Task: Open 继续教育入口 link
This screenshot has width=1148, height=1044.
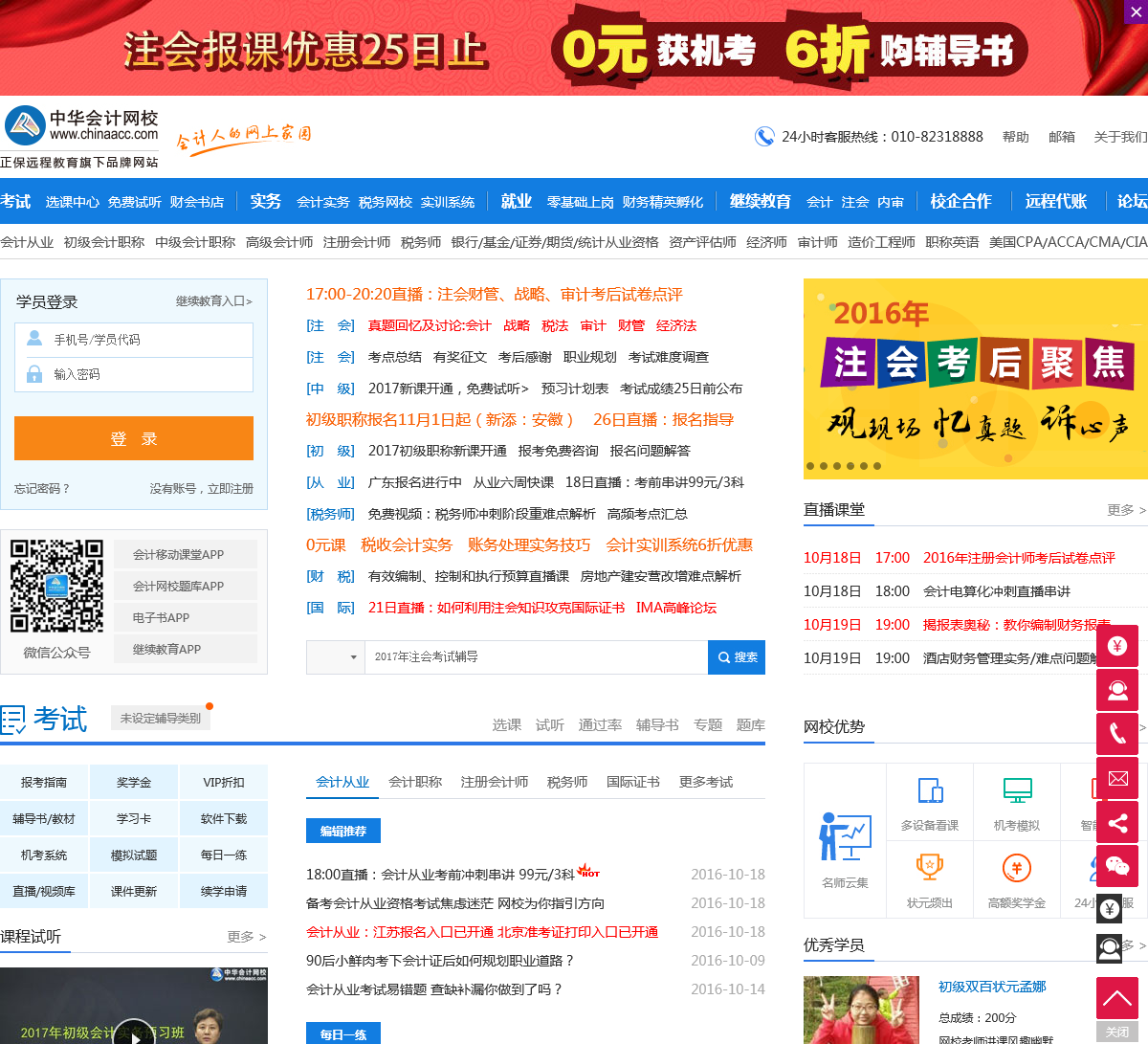Action: (x=214, y=301)
